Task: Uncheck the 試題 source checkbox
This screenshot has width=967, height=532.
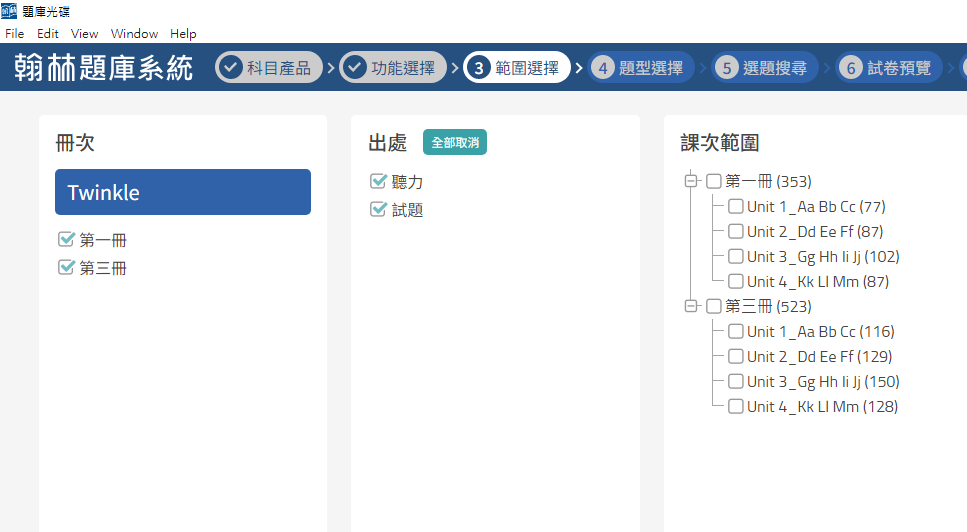Action: [x=378, y=210]
